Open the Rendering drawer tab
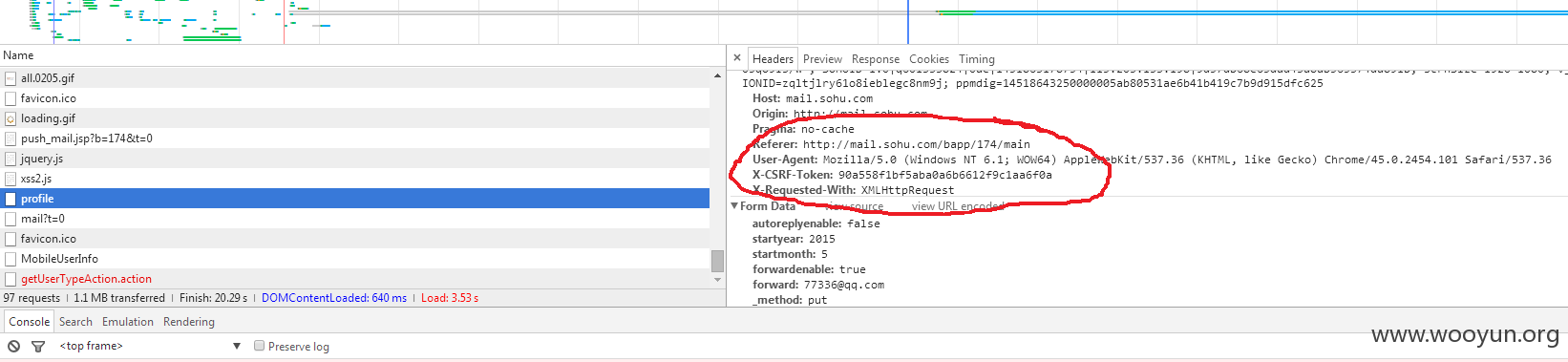1568x362 pixels. (x=189, y=322)
